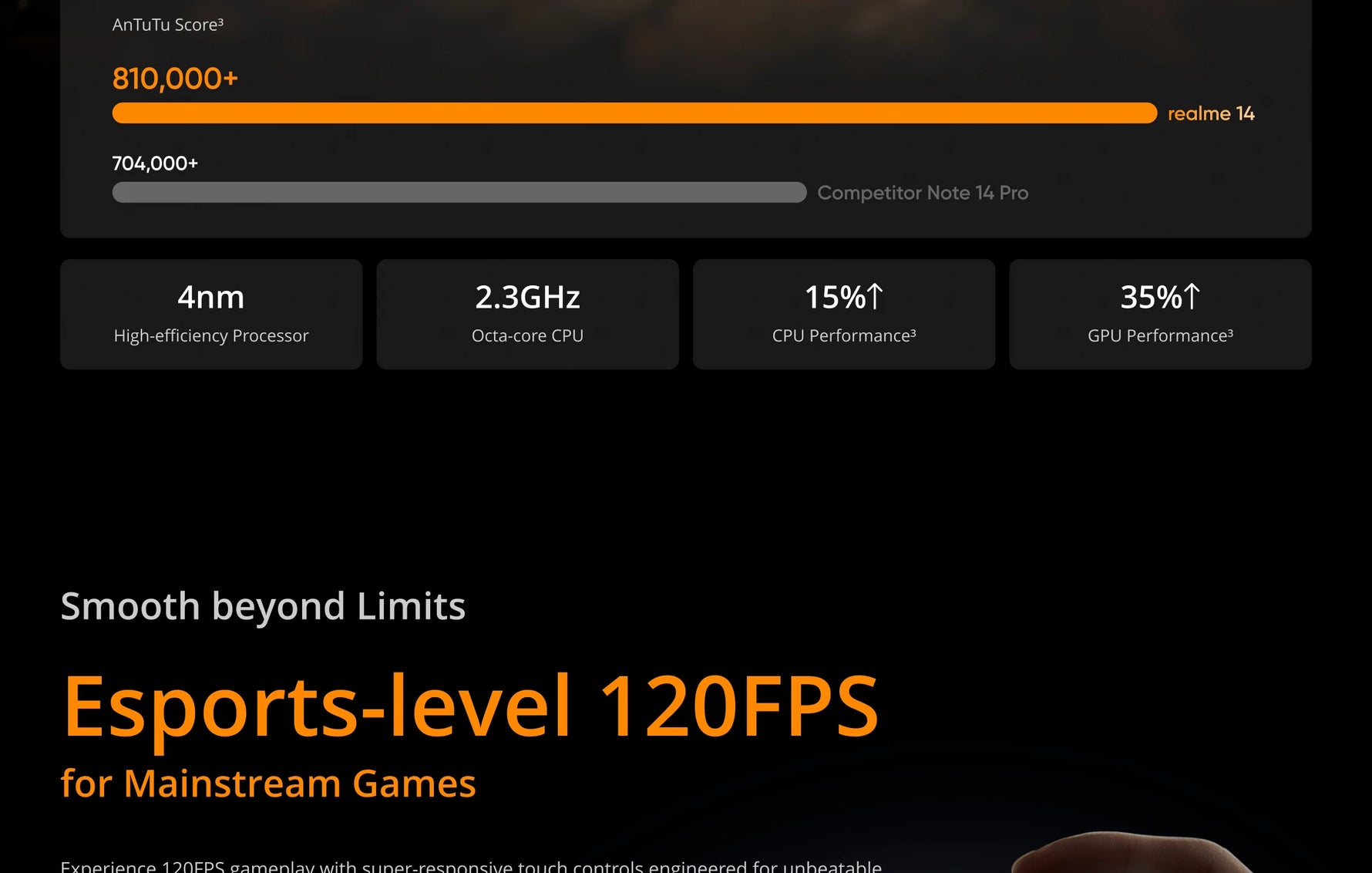The width and height of the screenshot is (1372, 873).
Task: Click the Octa-core CPU caption
Action: coord(527,335)
